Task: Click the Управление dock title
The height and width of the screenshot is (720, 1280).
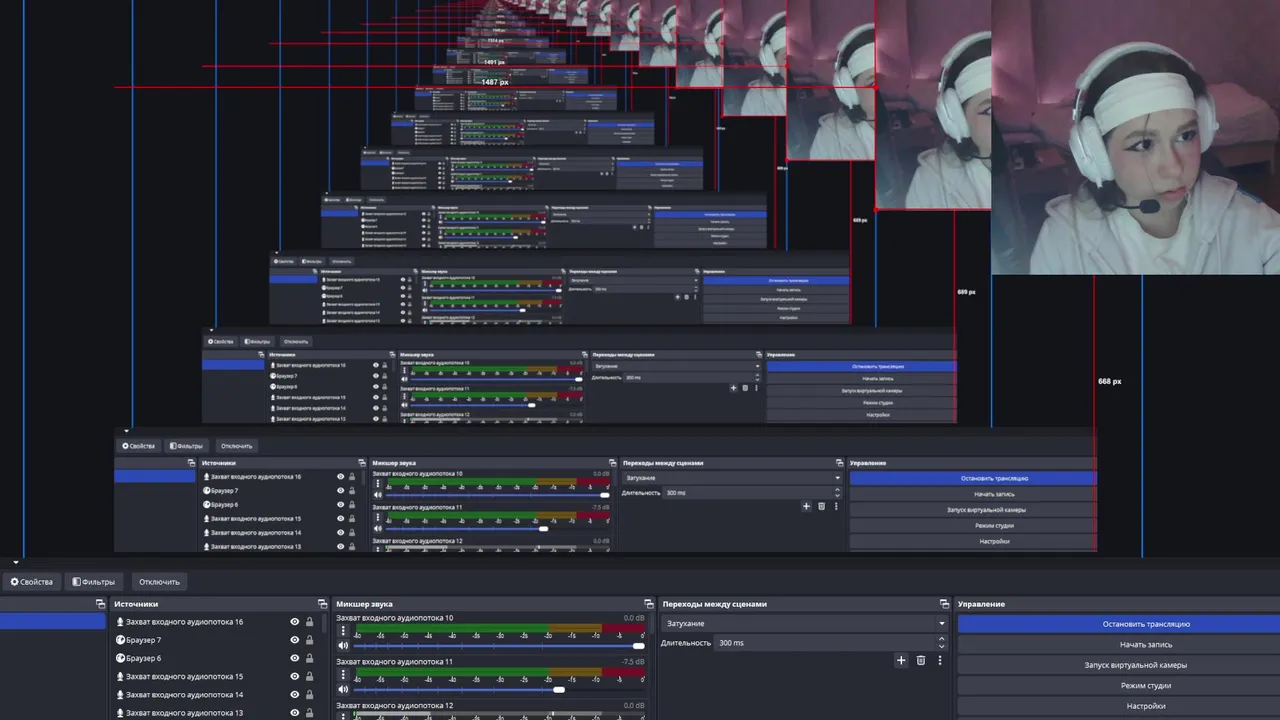Action: click(x=981, y=604)
